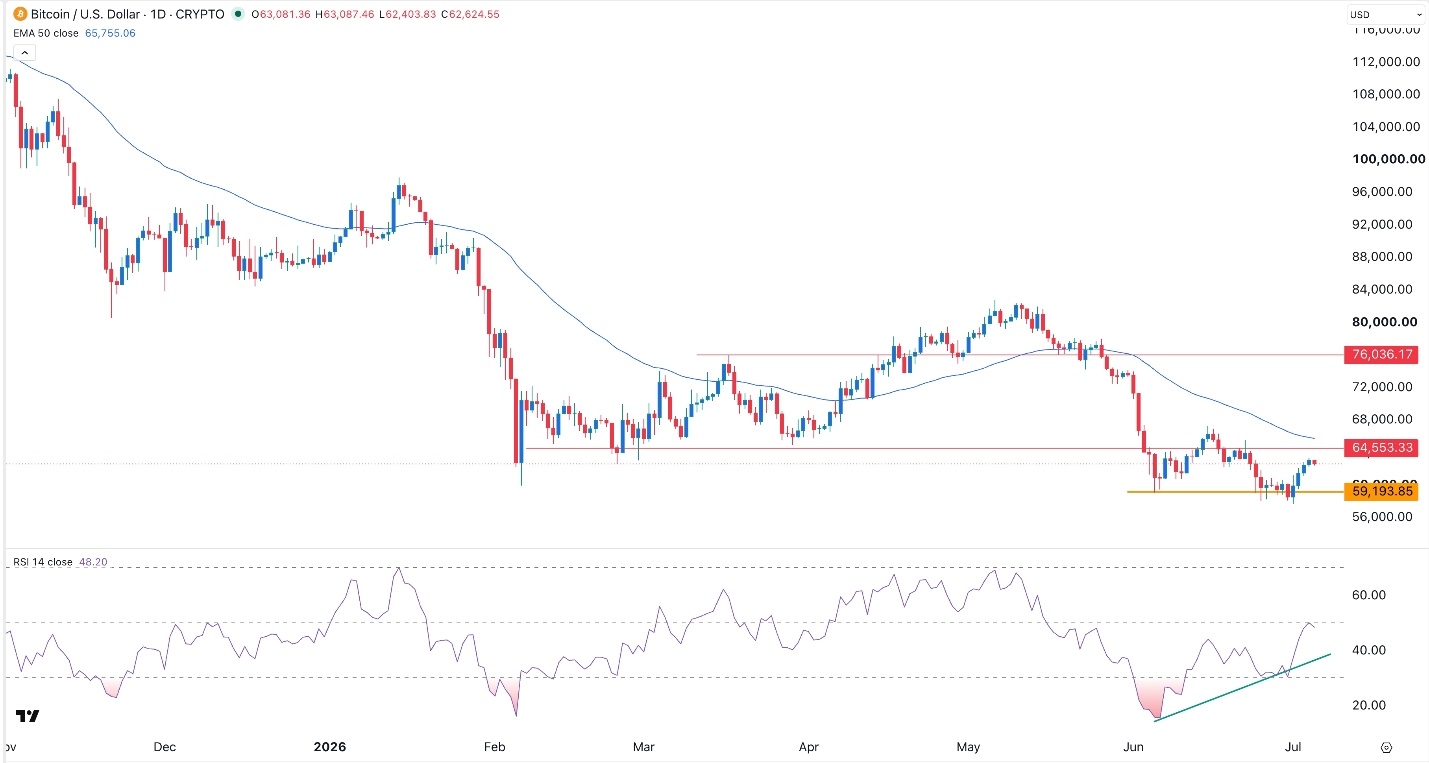Click the 60.00 RSI axis label
This screenshot has height=763, width=1429.
click(x=1369, y=595)
